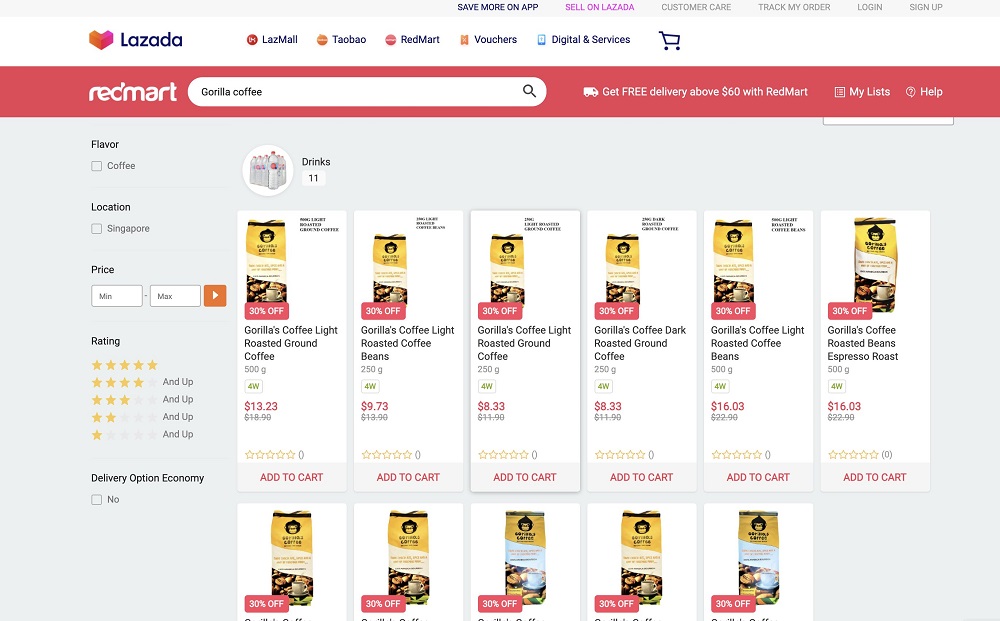The height and width of the screenshot is (621, 1000).
Task: Open Digital & Services menu
Action: pyautogui.click(x=584, y=40)
